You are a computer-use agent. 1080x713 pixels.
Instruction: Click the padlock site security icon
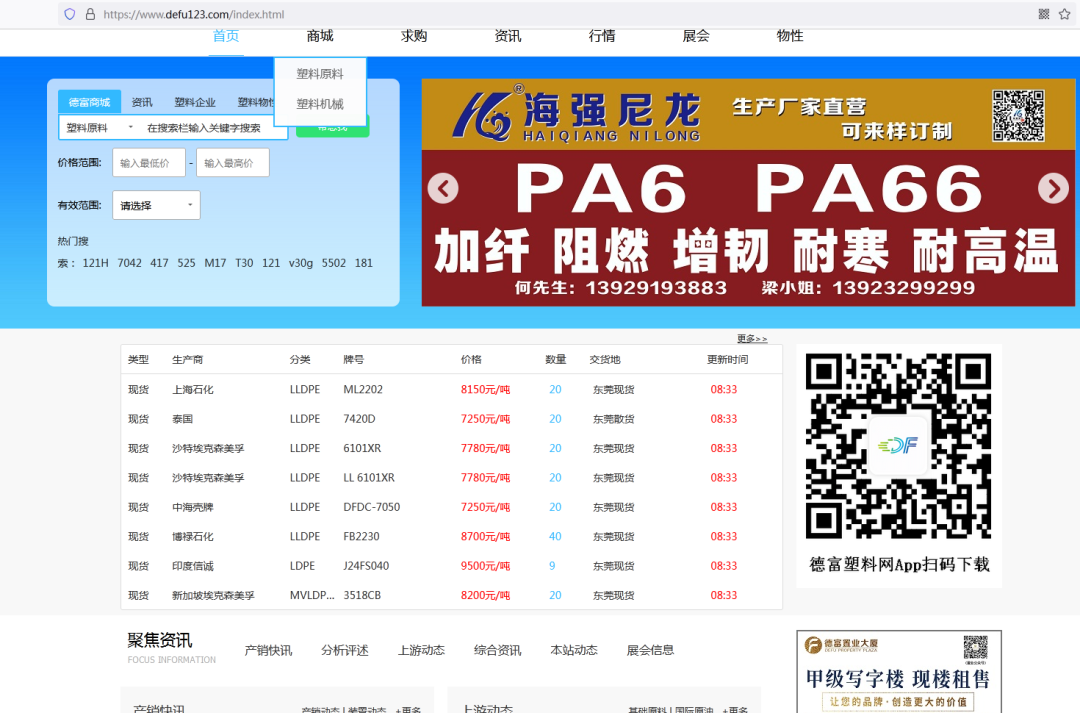coord(90,14)
